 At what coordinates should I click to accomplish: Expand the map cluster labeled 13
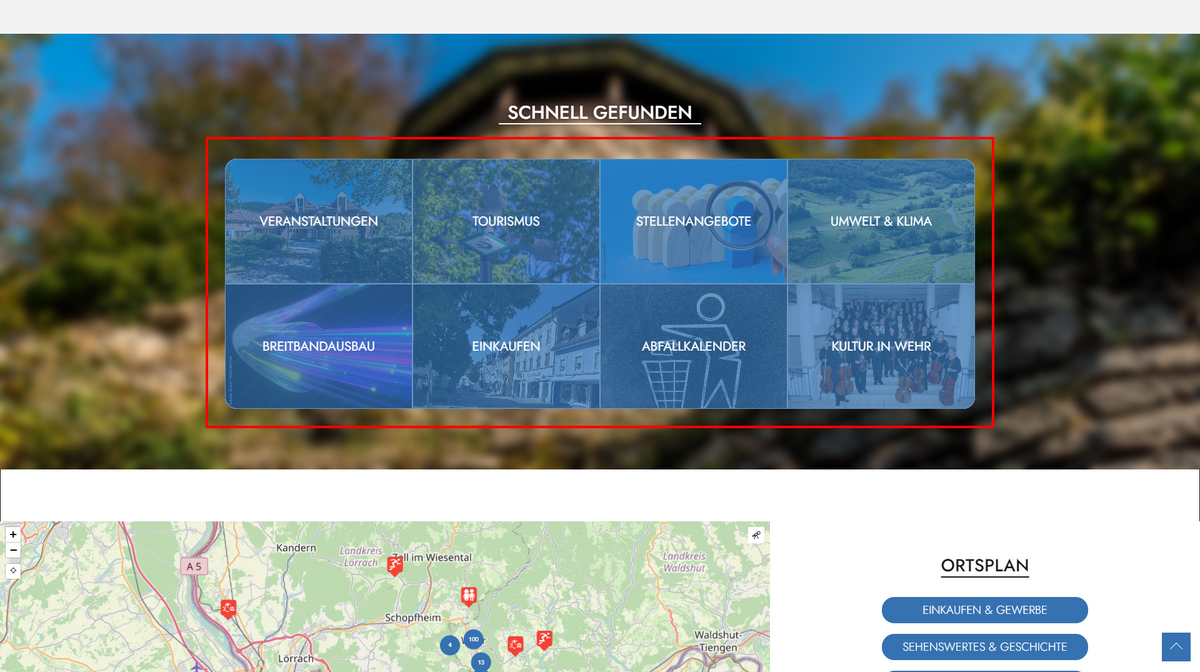click(481, 662)
